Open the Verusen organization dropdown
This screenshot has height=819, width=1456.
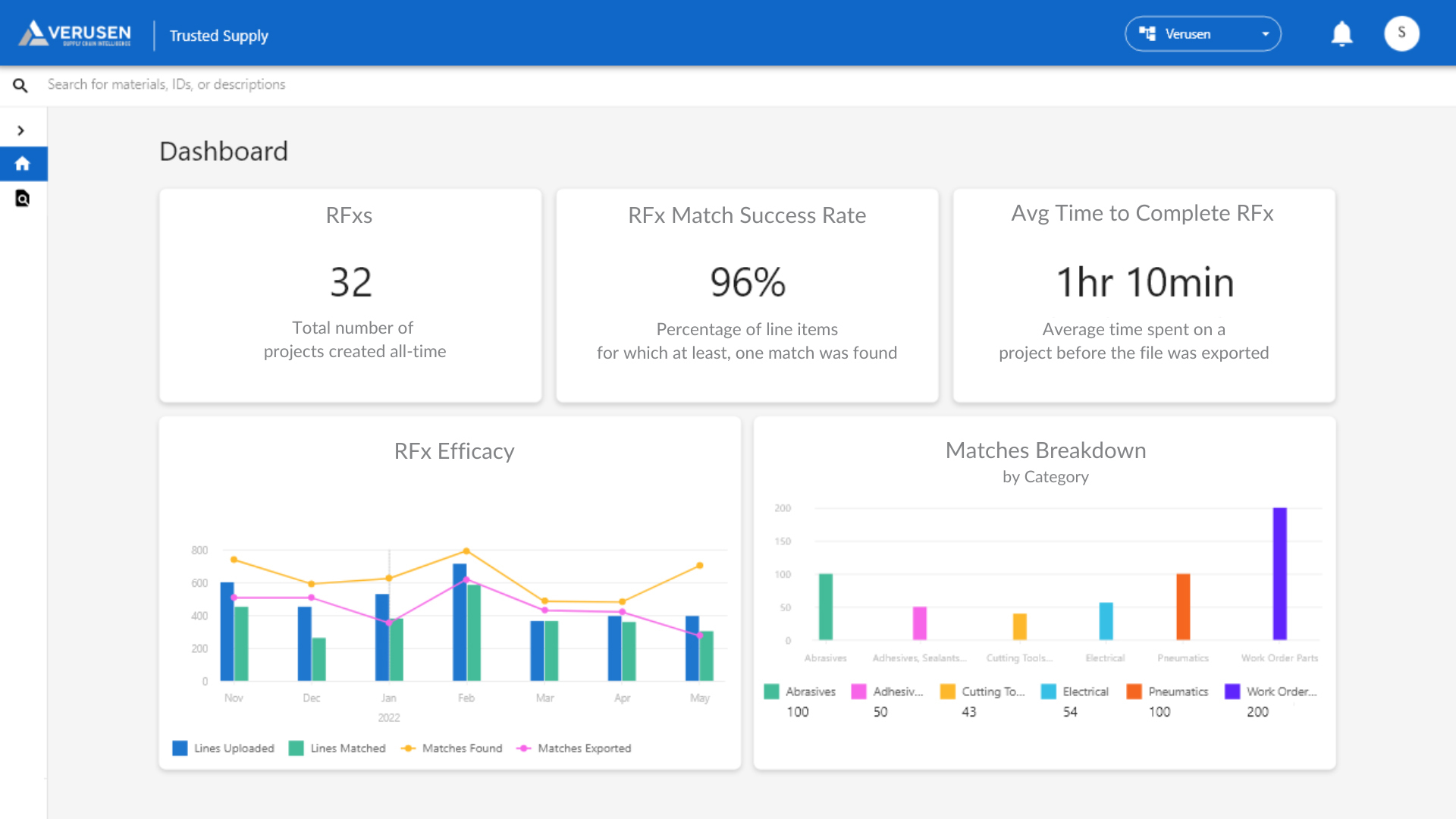coord(1203,34)
